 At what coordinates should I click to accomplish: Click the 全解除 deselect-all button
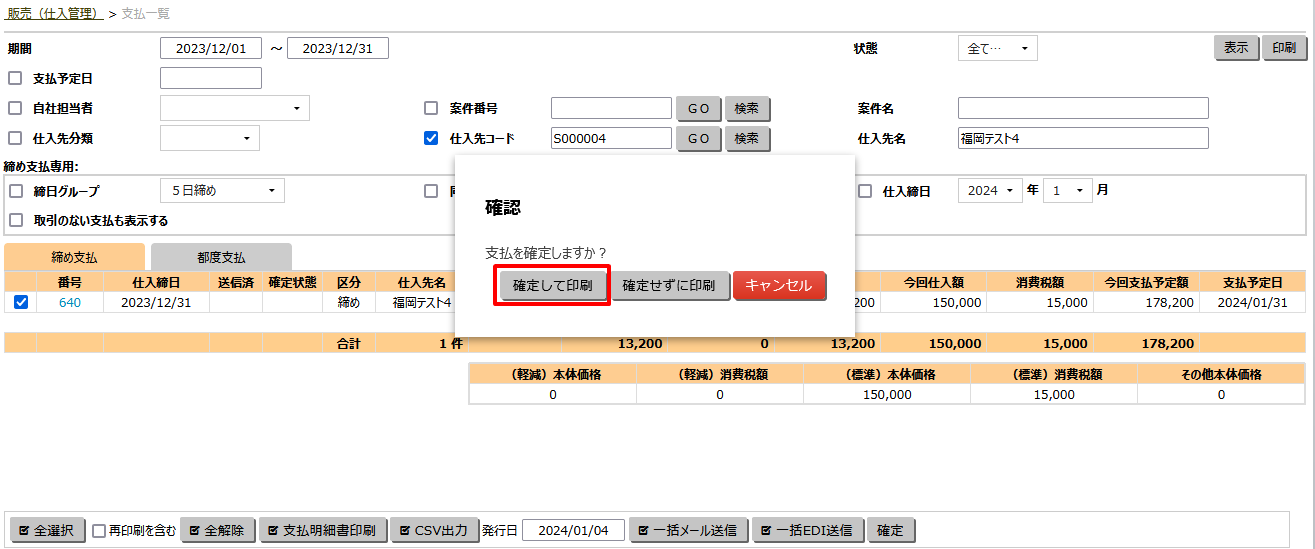pyautogui.click(x=218, y=530)
